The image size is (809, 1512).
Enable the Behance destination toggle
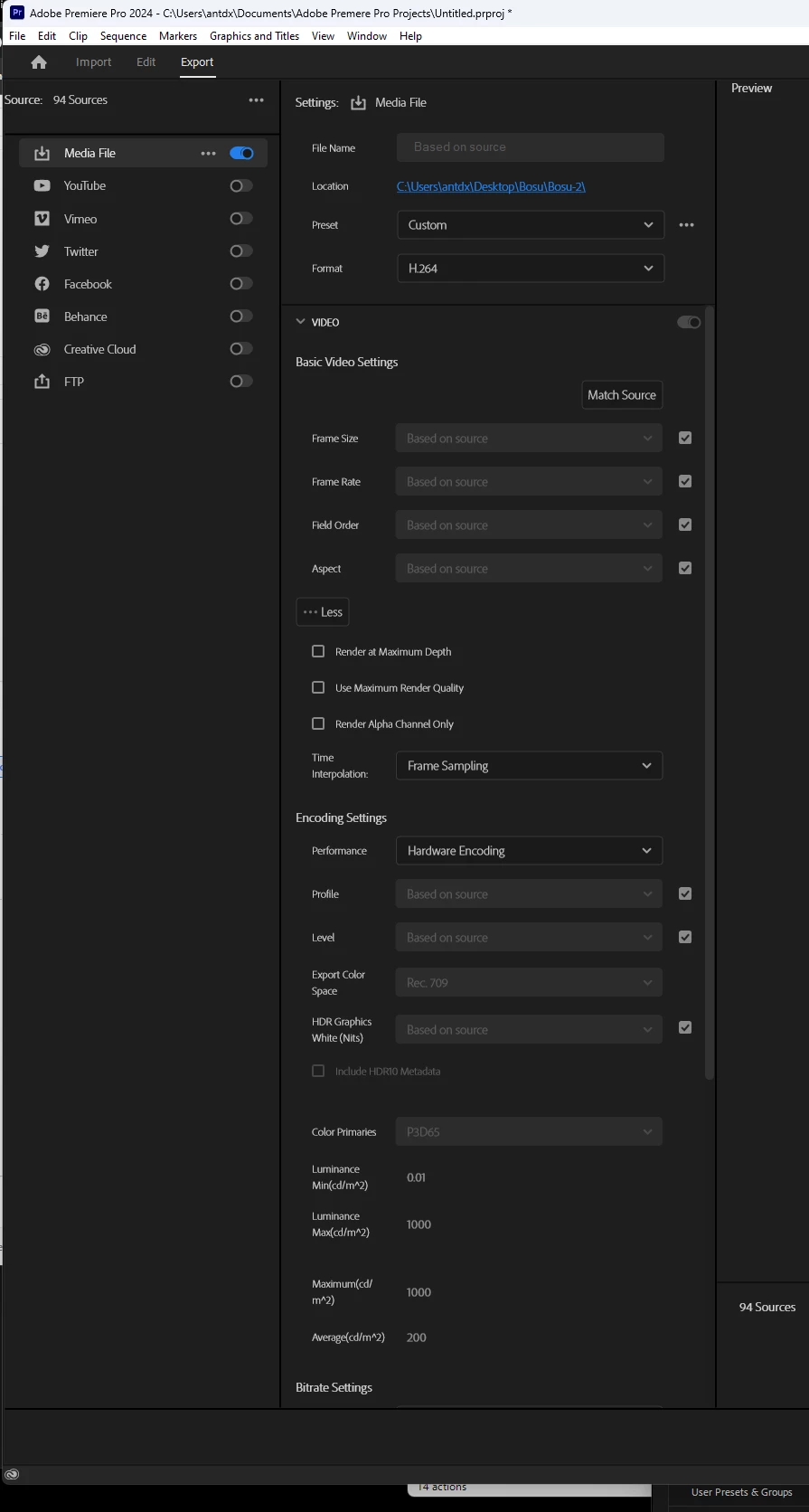(241, 317)
